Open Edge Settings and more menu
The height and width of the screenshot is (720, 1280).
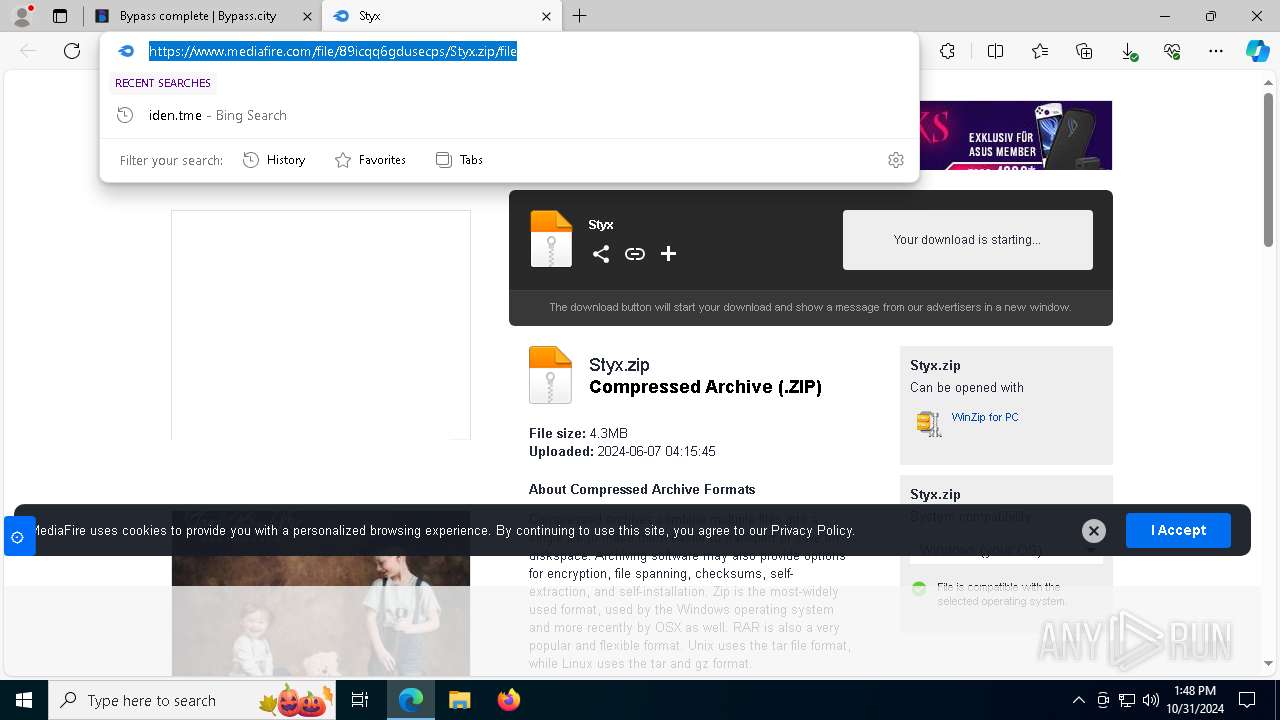click(x=1216, y=51)
